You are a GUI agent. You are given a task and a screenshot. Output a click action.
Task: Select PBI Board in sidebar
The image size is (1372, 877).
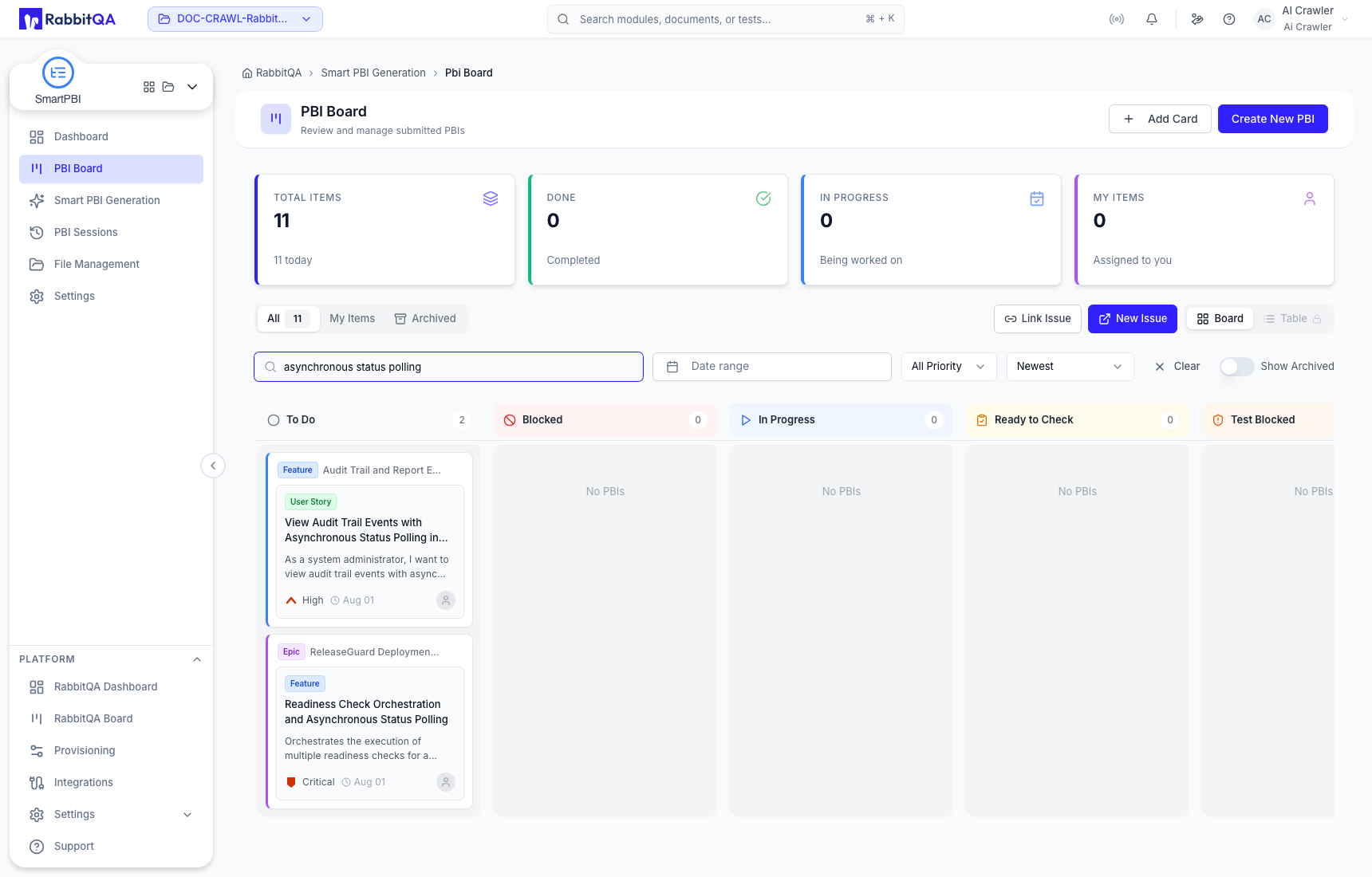click(112, 169)
